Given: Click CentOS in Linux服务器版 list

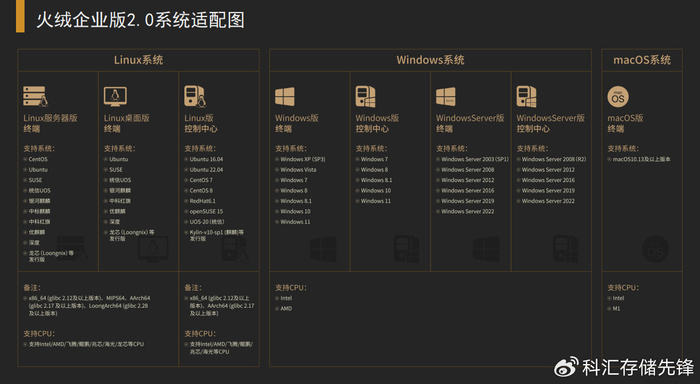Looking at the screenshot, I should coord(38,159).
